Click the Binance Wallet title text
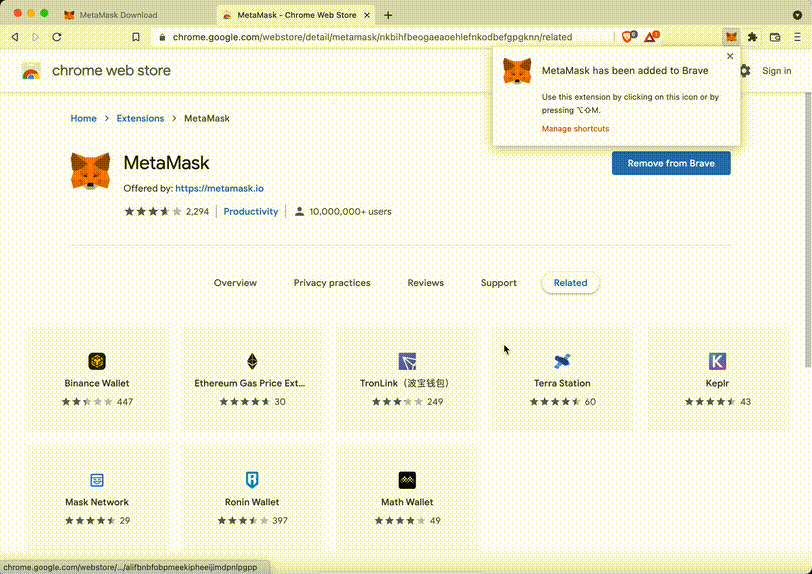Image resolution: width=812 pixels, height=574 pixels. coord(97,383)
